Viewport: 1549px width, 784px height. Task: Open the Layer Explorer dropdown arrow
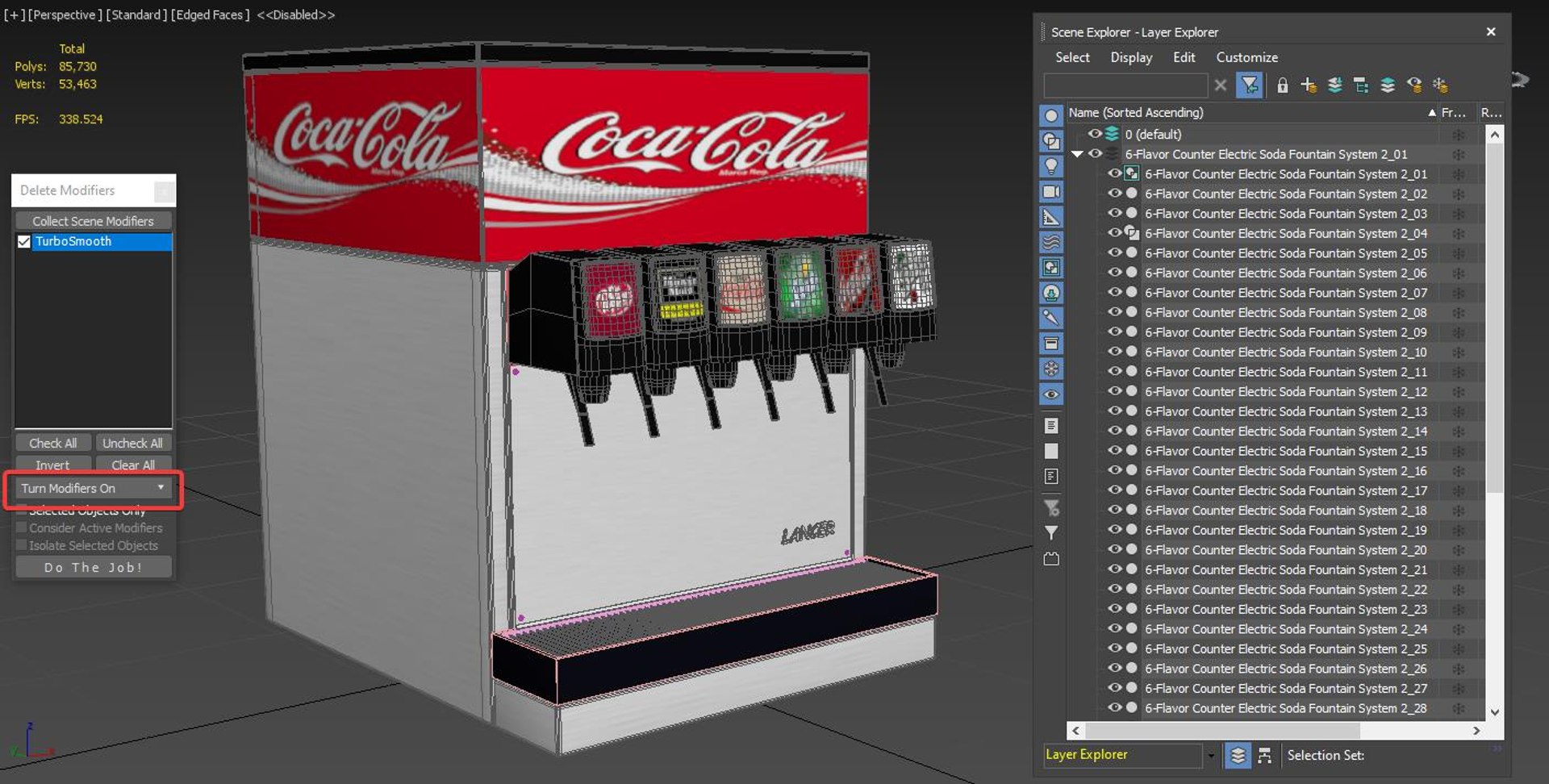pos(1210,756)
